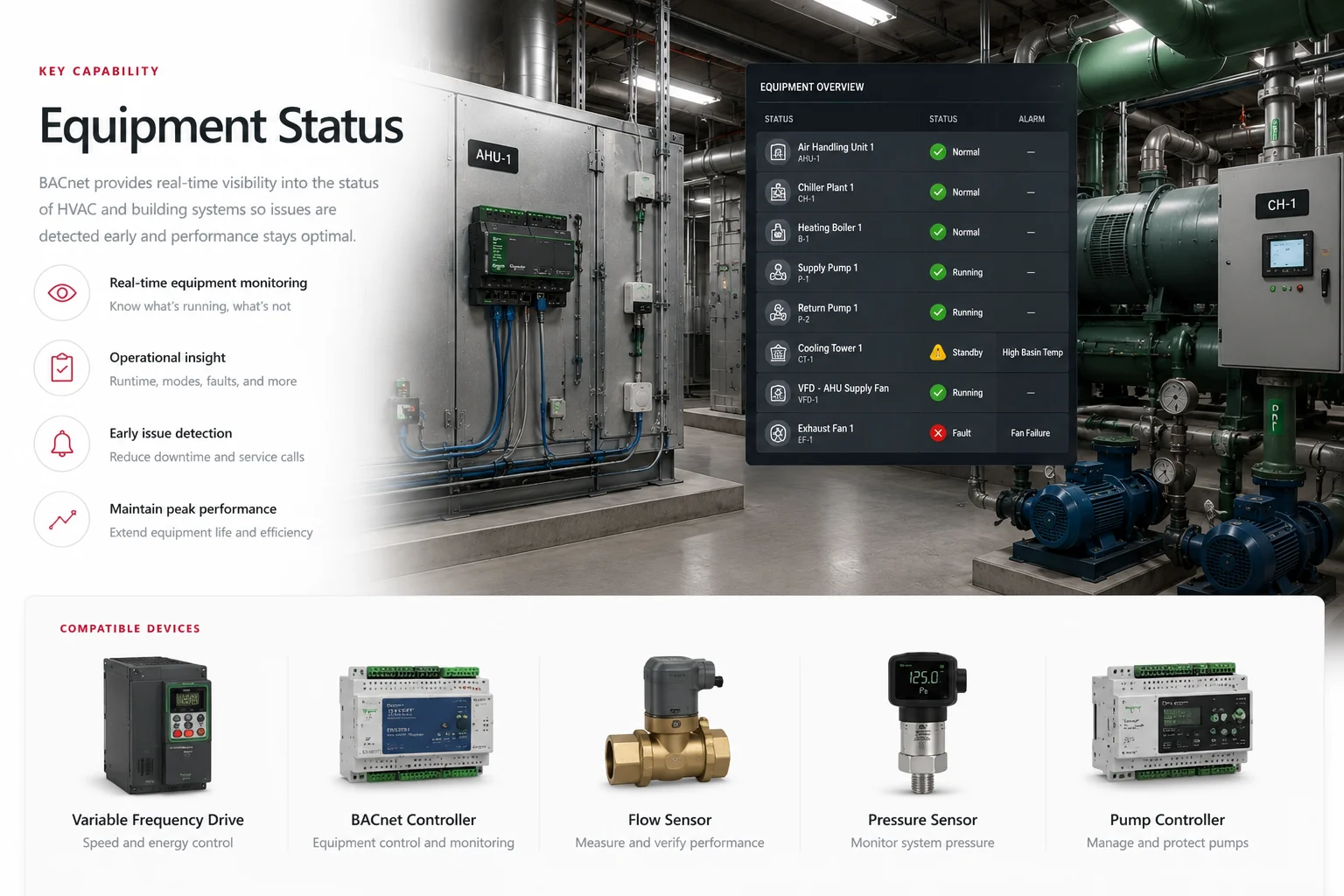1344x896 pixels.
Task: Click the Cooling Tower 1 equipment icon
Action: (778, 353)
